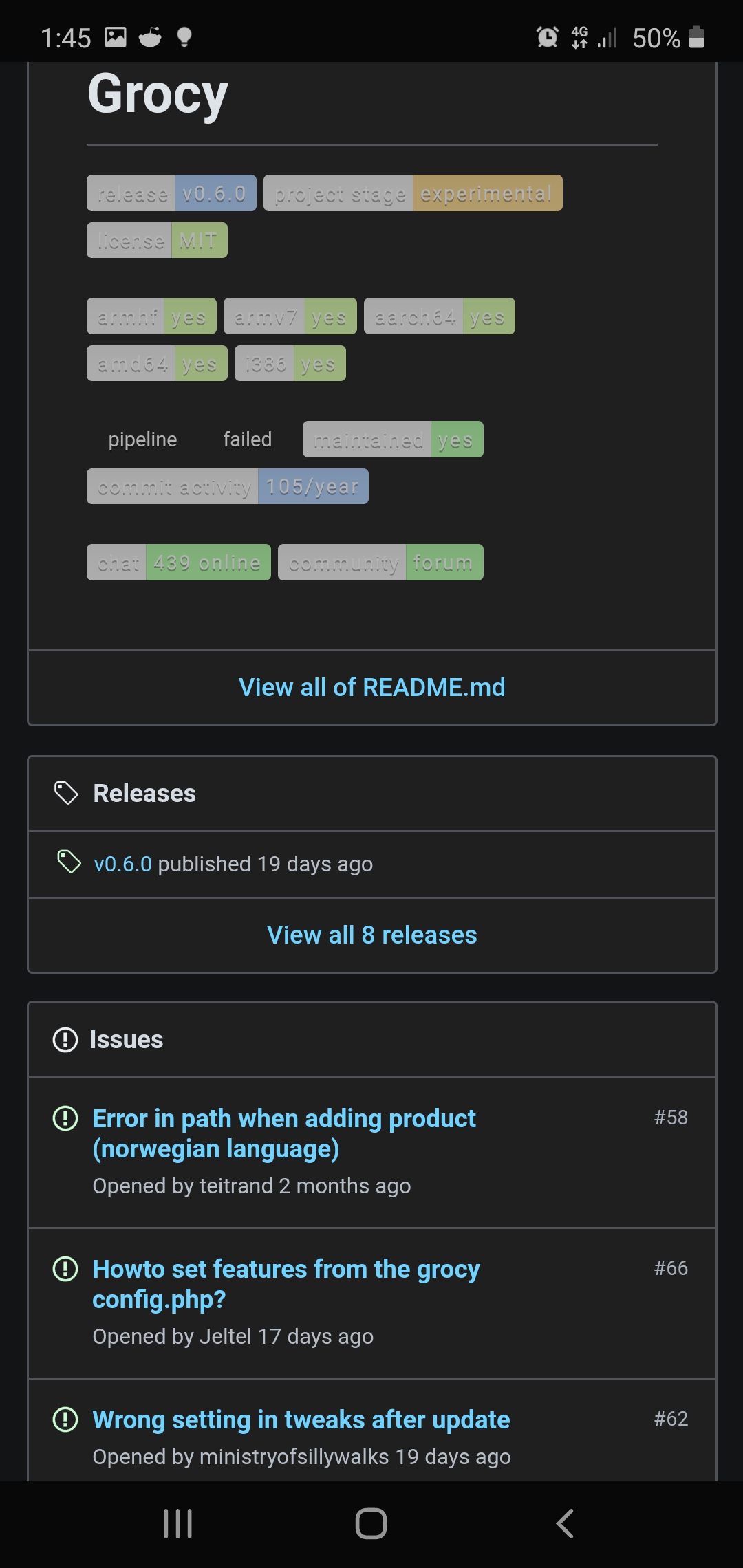Viewport: 743px width, 1568px height.
Task: Tap the chat 439 online badge
Action: [179, 563]
